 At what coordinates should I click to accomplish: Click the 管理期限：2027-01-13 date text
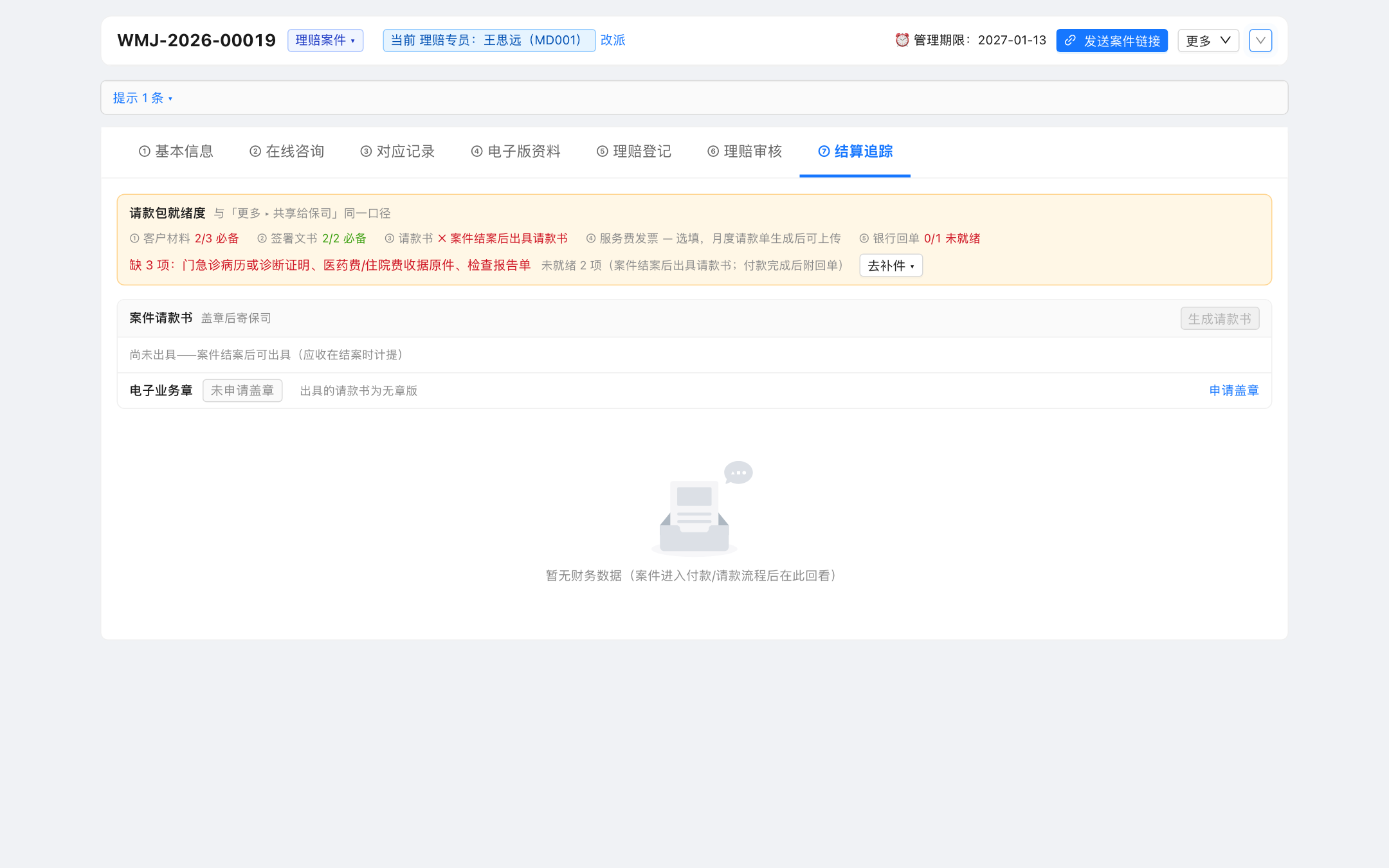coord(980,41)
